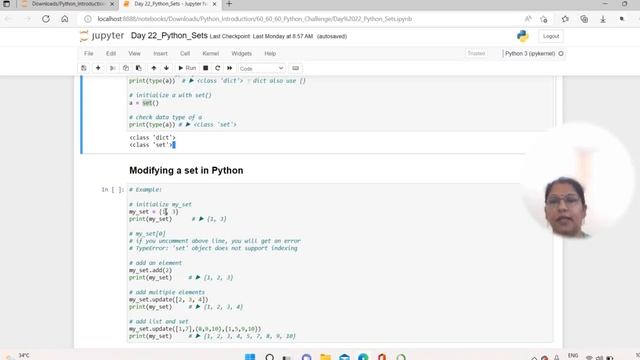Open the Help menu
Screen dimensions: 640x360
270,53
